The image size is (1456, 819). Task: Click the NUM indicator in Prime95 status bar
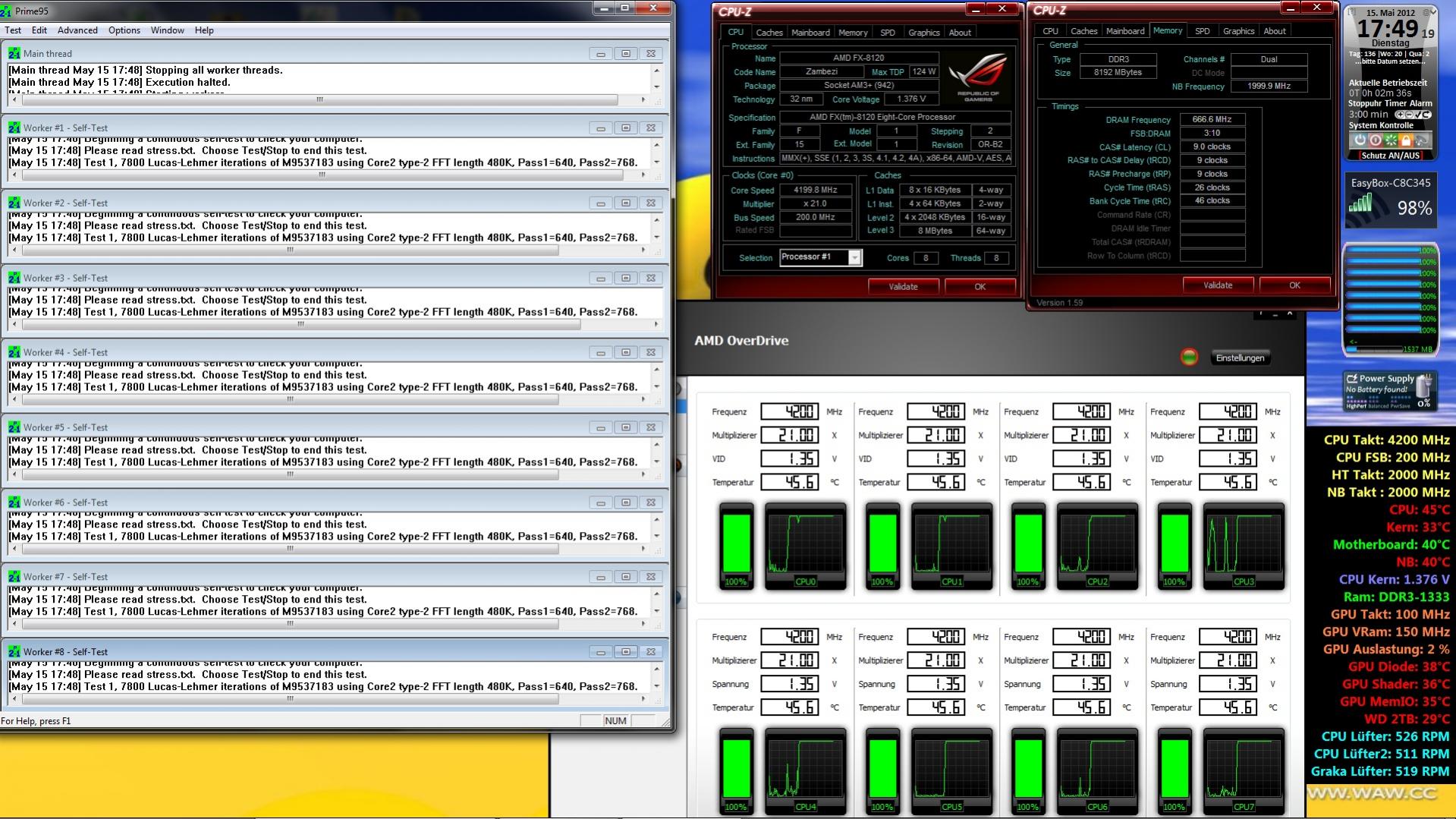(x=616, y=721)
